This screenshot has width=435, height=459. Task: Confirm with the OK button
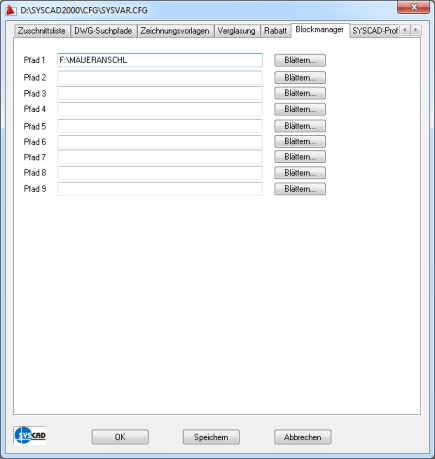click(120, 437)
